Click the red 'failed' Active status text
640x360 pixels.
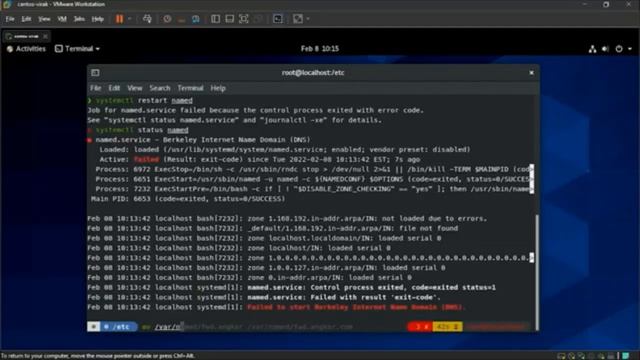point(146,160)
